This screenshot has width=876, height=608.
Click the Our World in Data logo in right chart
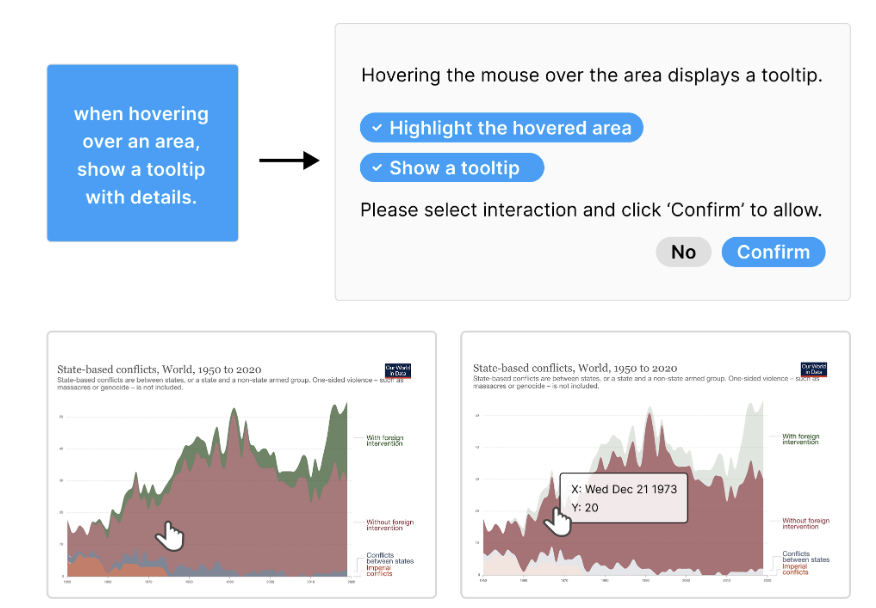tap(813, 369)
